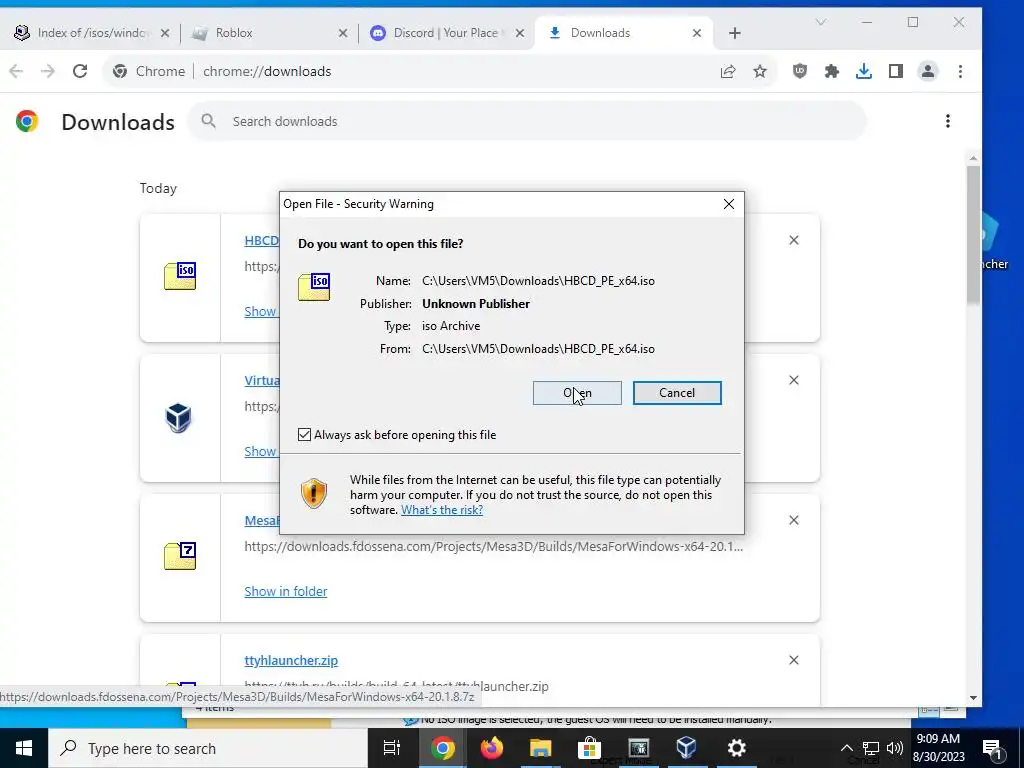Click the Mesa 7z archive file icon

point(180,556)
